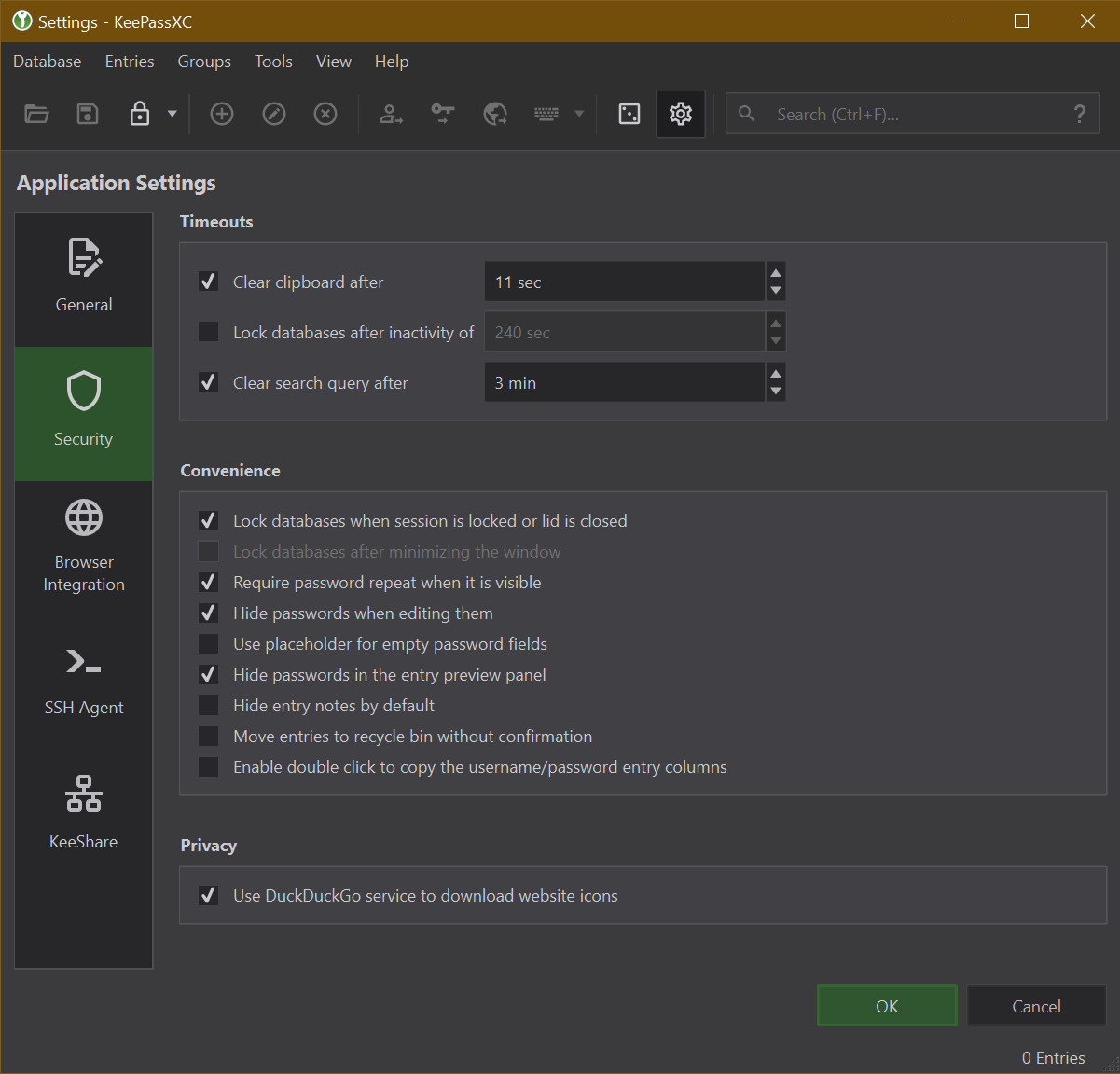Open the View menu
Screen dimensions: 1120x1074
tap(334, 62)
